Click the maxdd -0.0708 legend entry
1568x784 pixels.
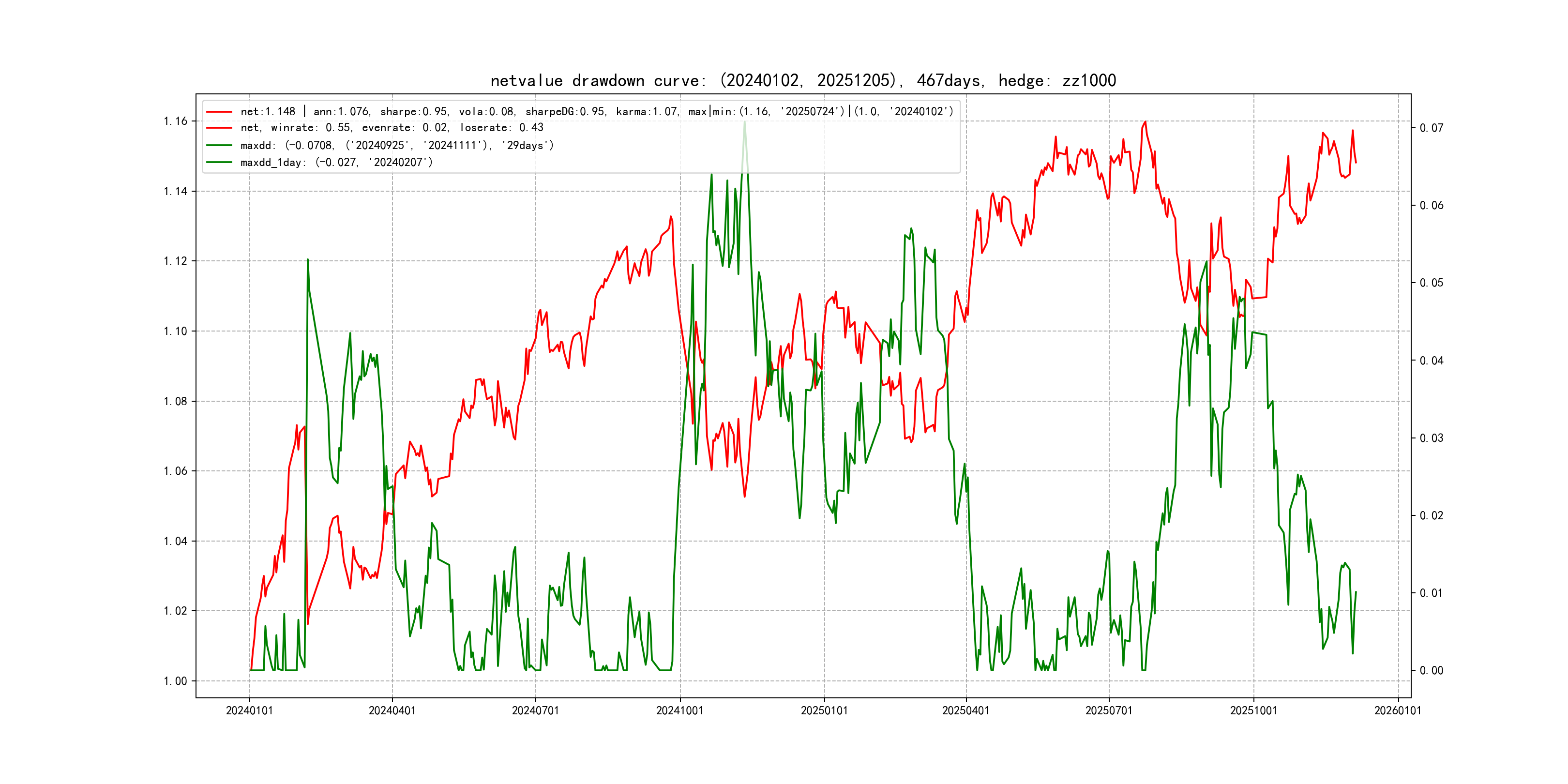coord(397,146)
